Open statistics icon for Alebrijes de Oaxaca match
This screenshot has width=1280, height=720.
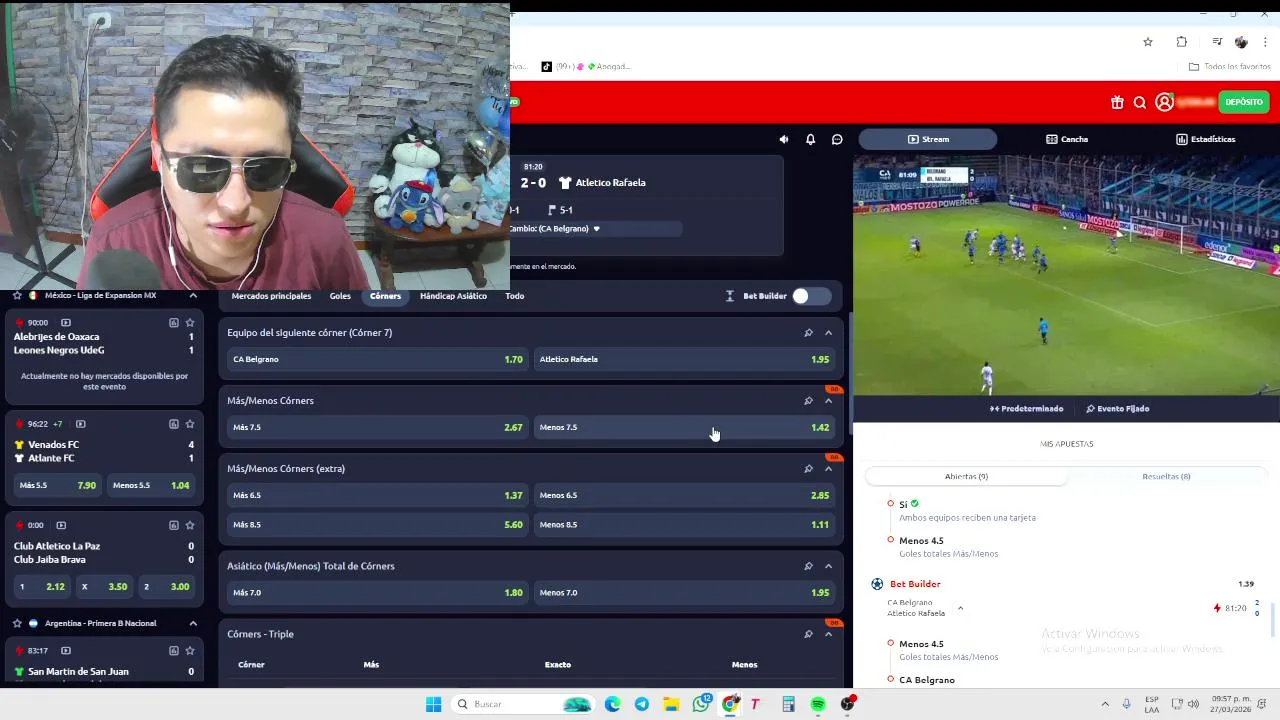[x=173, y=323]
